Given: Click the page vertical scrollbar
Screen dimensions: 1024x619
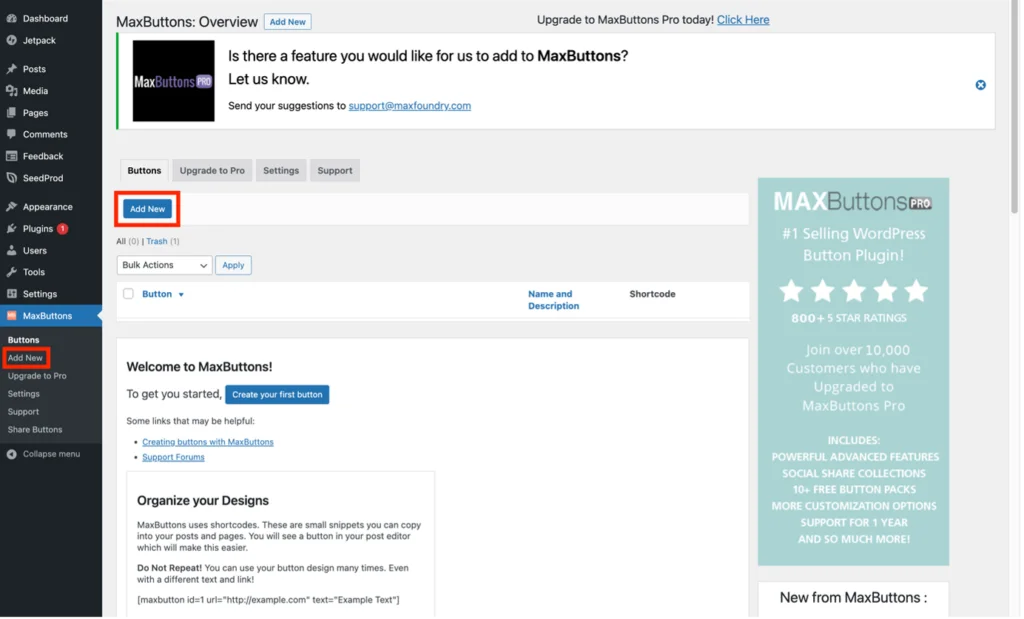Looking at the screenshot, I should tap(1014, 108).
